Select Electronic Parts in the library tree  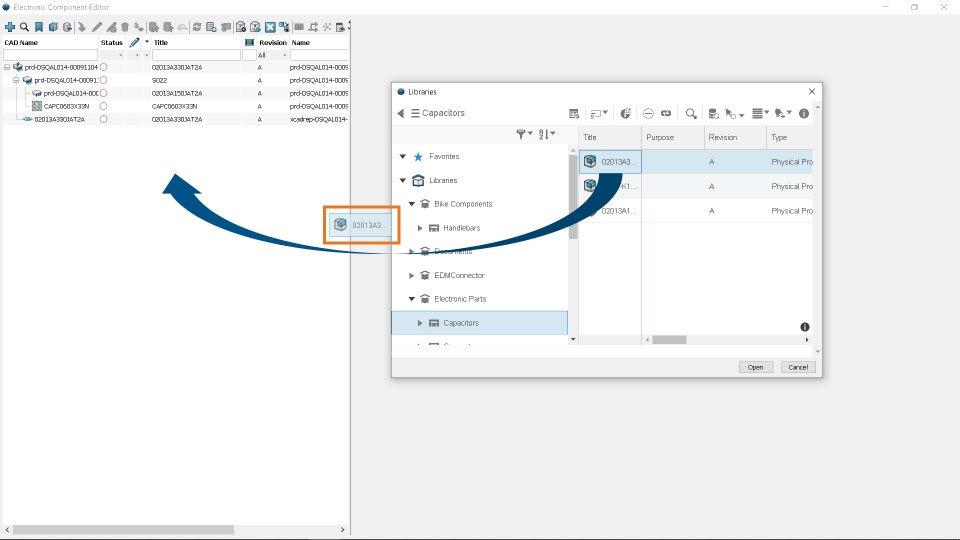(x=460, y=299)
